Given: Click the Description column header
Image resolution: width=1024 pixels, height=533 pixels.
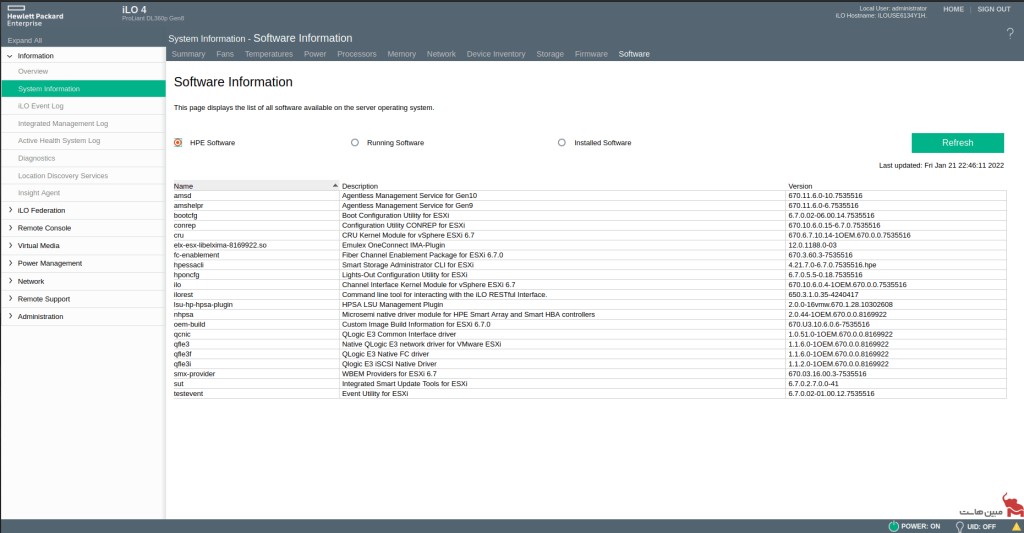Looking at the screenshot, I should pyautogui.click(x=360, y=186).
